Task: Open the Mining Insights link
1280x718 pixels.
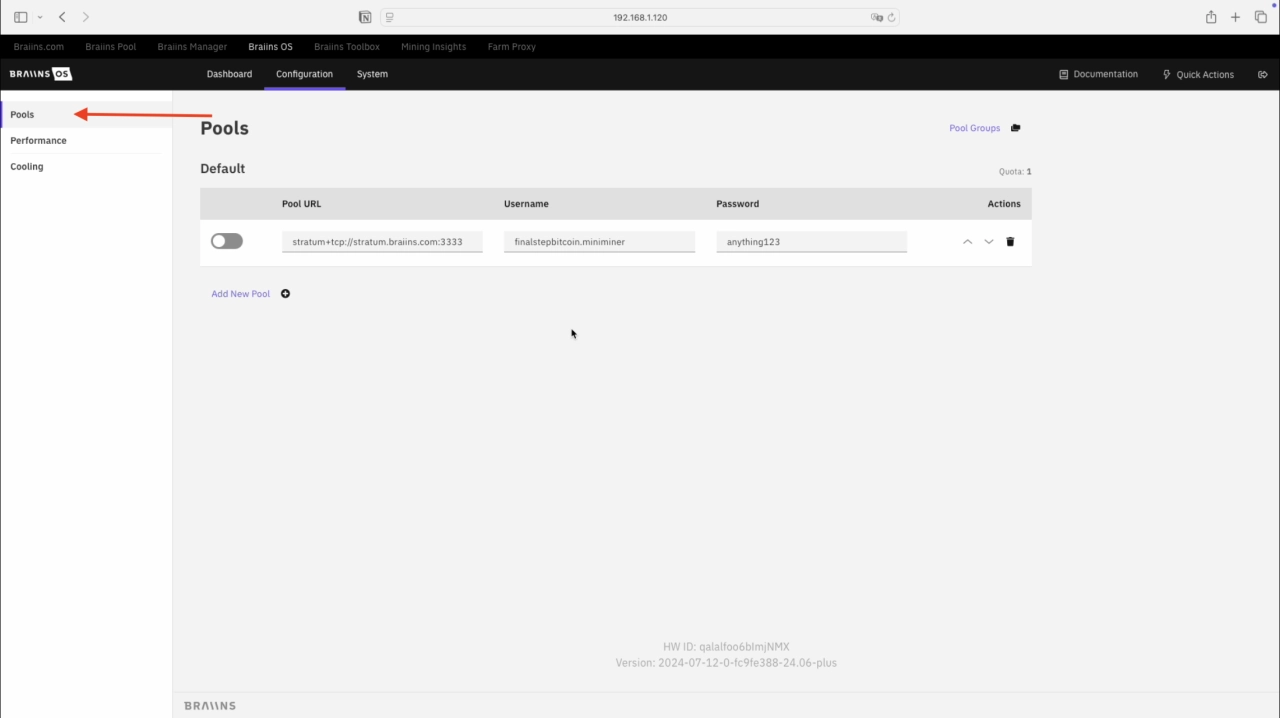Action: (433, 47)
